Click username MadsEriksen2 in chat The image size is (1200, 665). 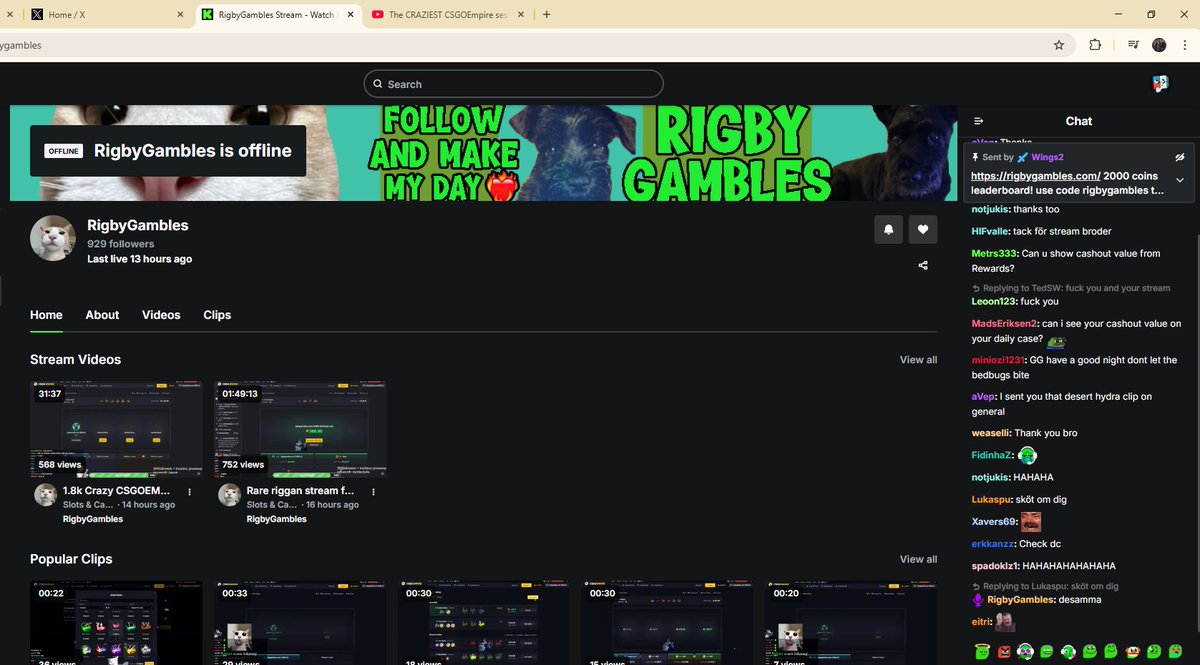[1003, 324]
